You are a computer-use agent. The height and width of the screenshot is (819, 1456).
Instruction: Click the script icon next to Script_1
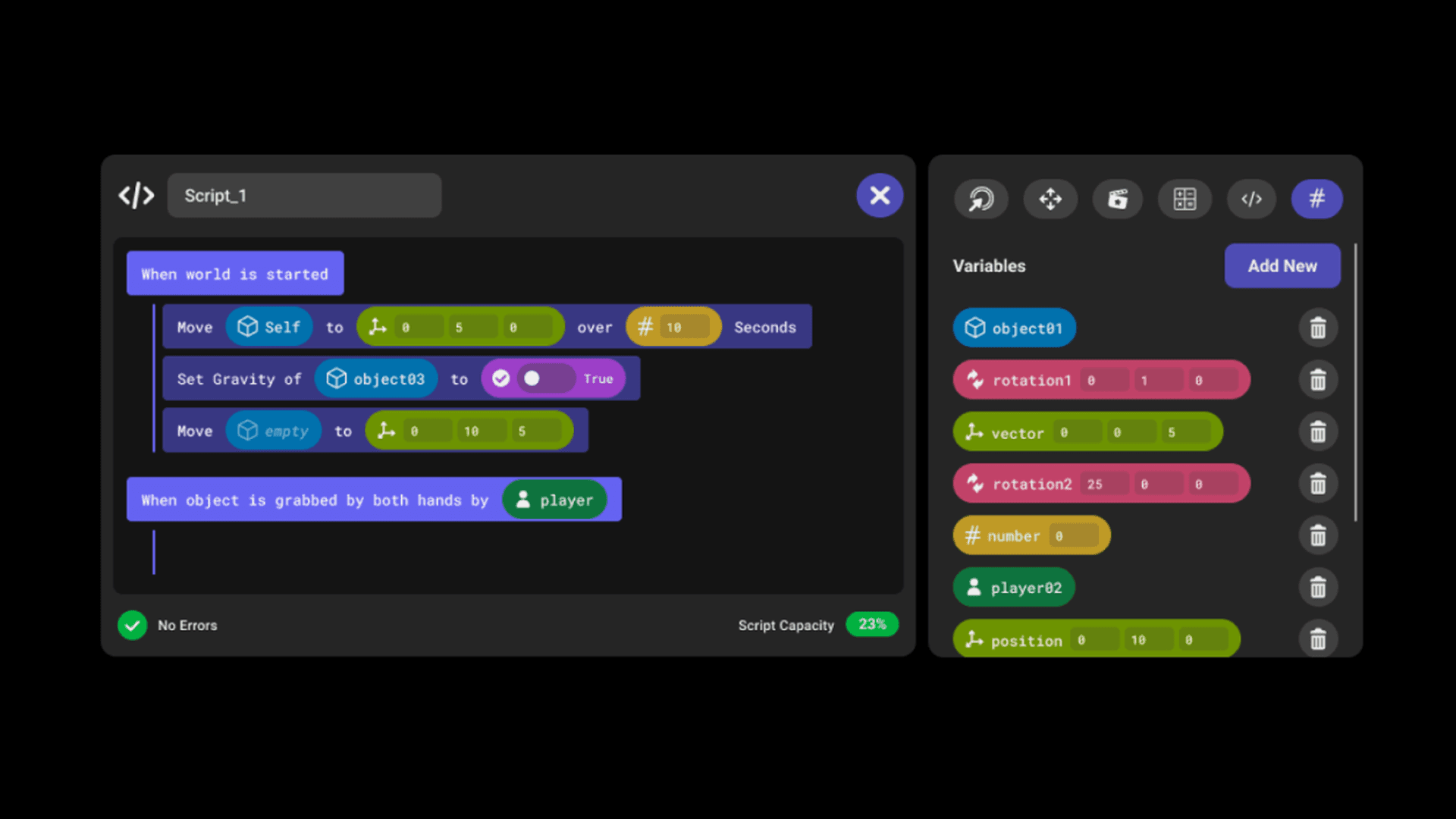click(135, 195)
